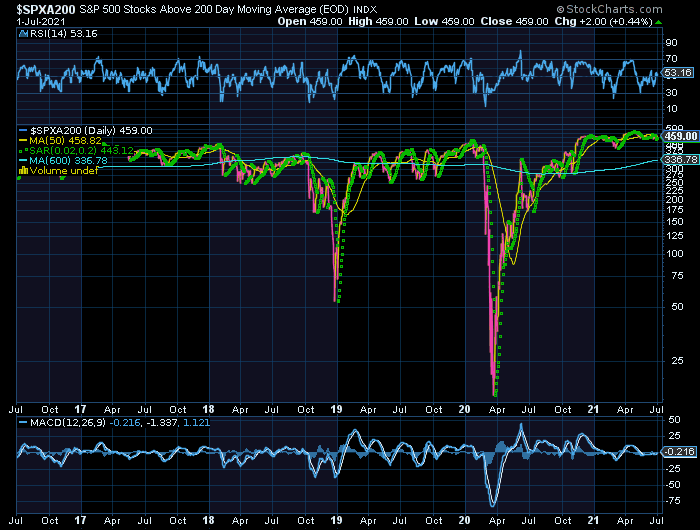Select the blue MACD legend dash

[23, 422]
